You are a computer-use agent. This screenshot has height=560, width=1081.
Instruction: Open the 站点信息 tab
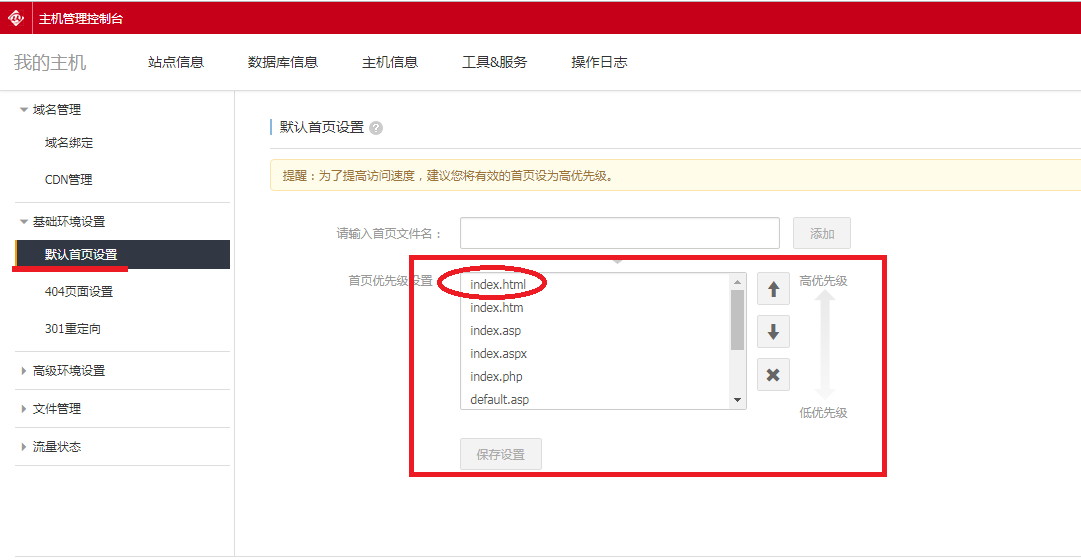pos(176,62)
